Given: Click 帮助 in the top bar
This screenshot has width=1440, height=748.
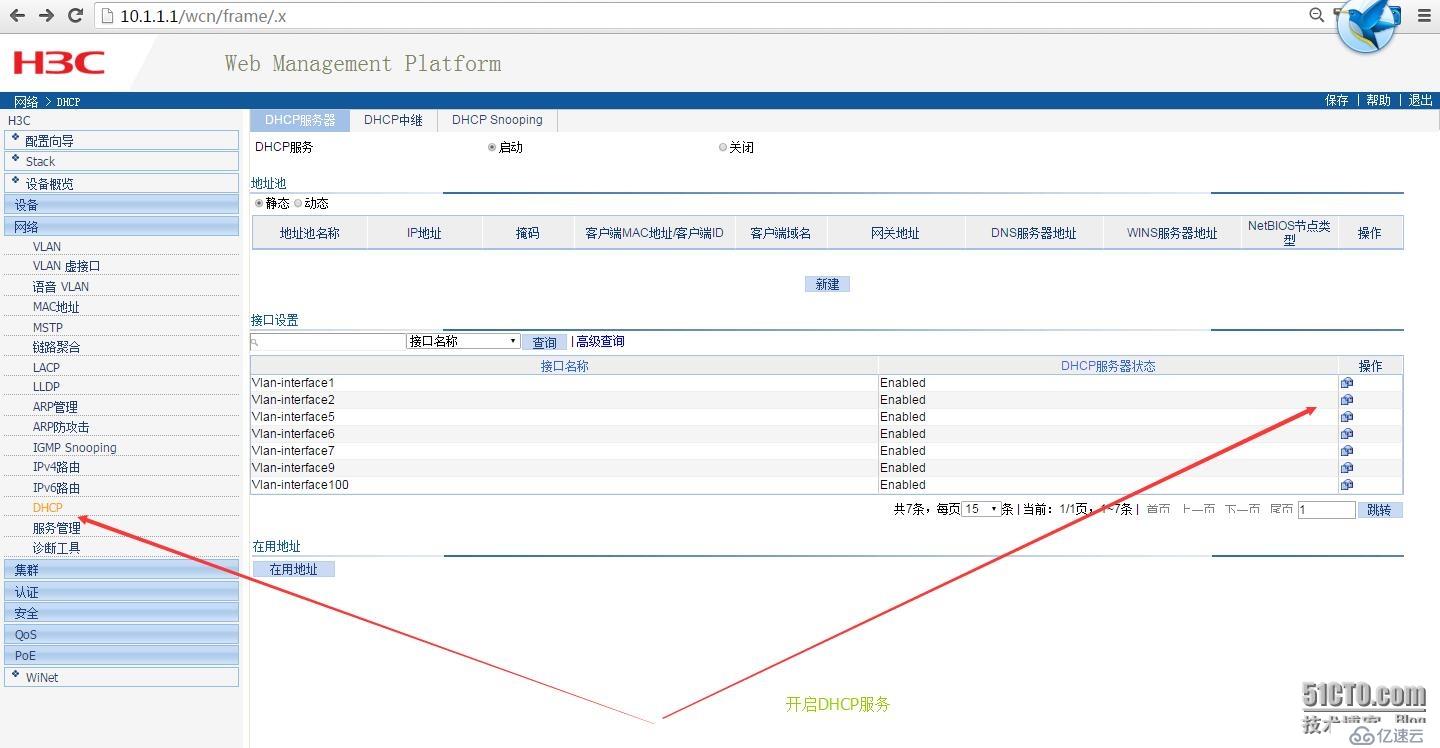Looking at the screenshot, I should [1379, 100].
